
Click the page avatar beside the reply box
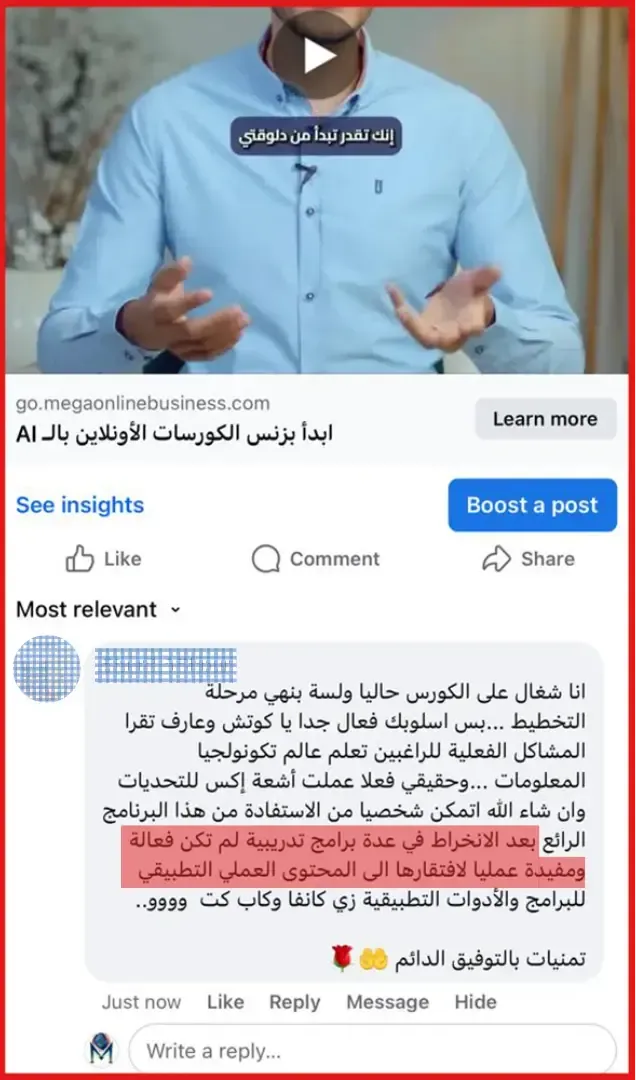(x=102, y=1050)
